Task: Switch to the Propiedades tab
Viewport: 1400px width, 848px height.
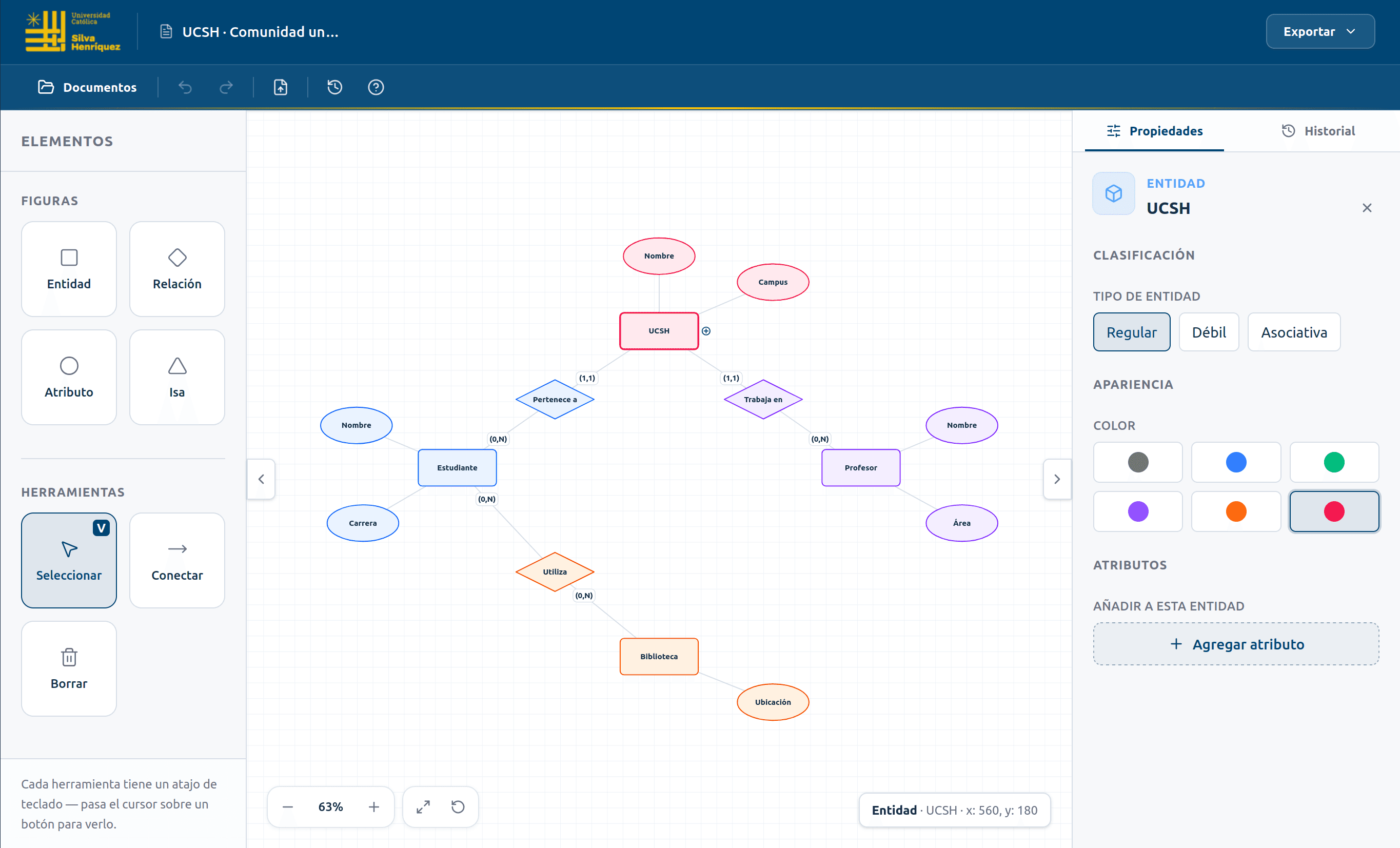Action: [1155, 131]
